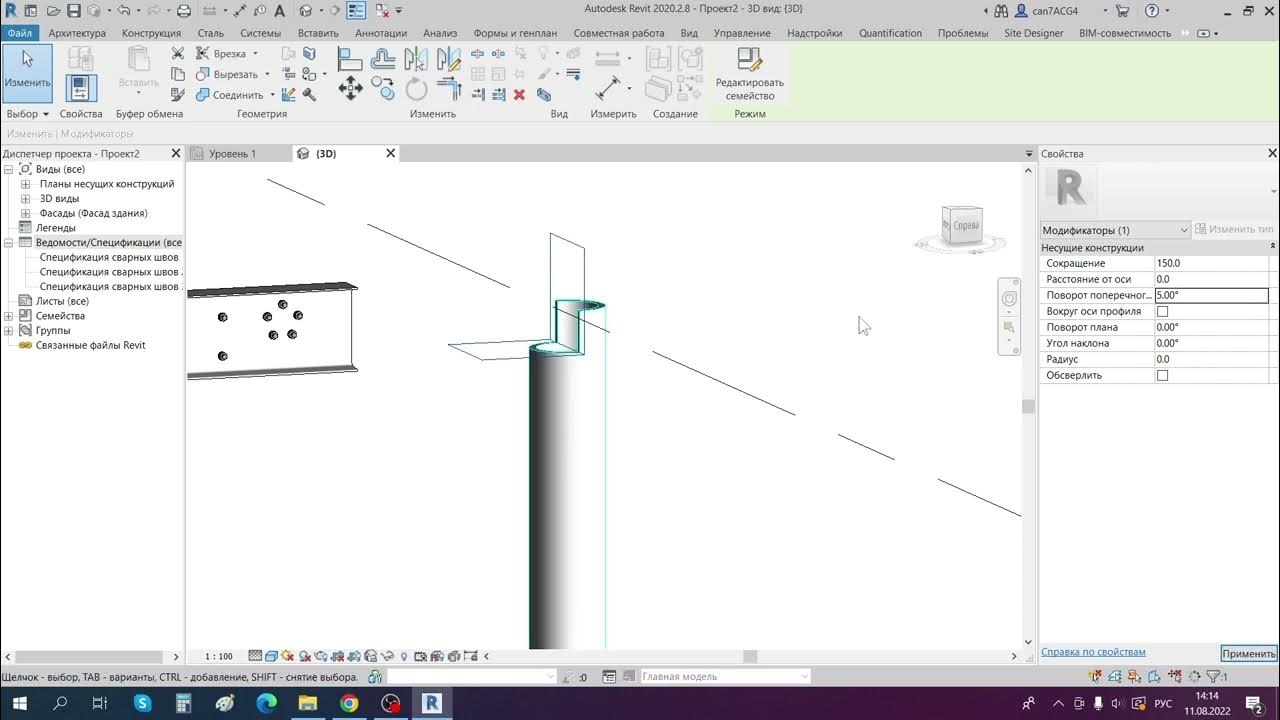Viewport: 1280px width, 720px height.
Task: Click the Cut to clipboard scissors icon
Action: [178, 53]
